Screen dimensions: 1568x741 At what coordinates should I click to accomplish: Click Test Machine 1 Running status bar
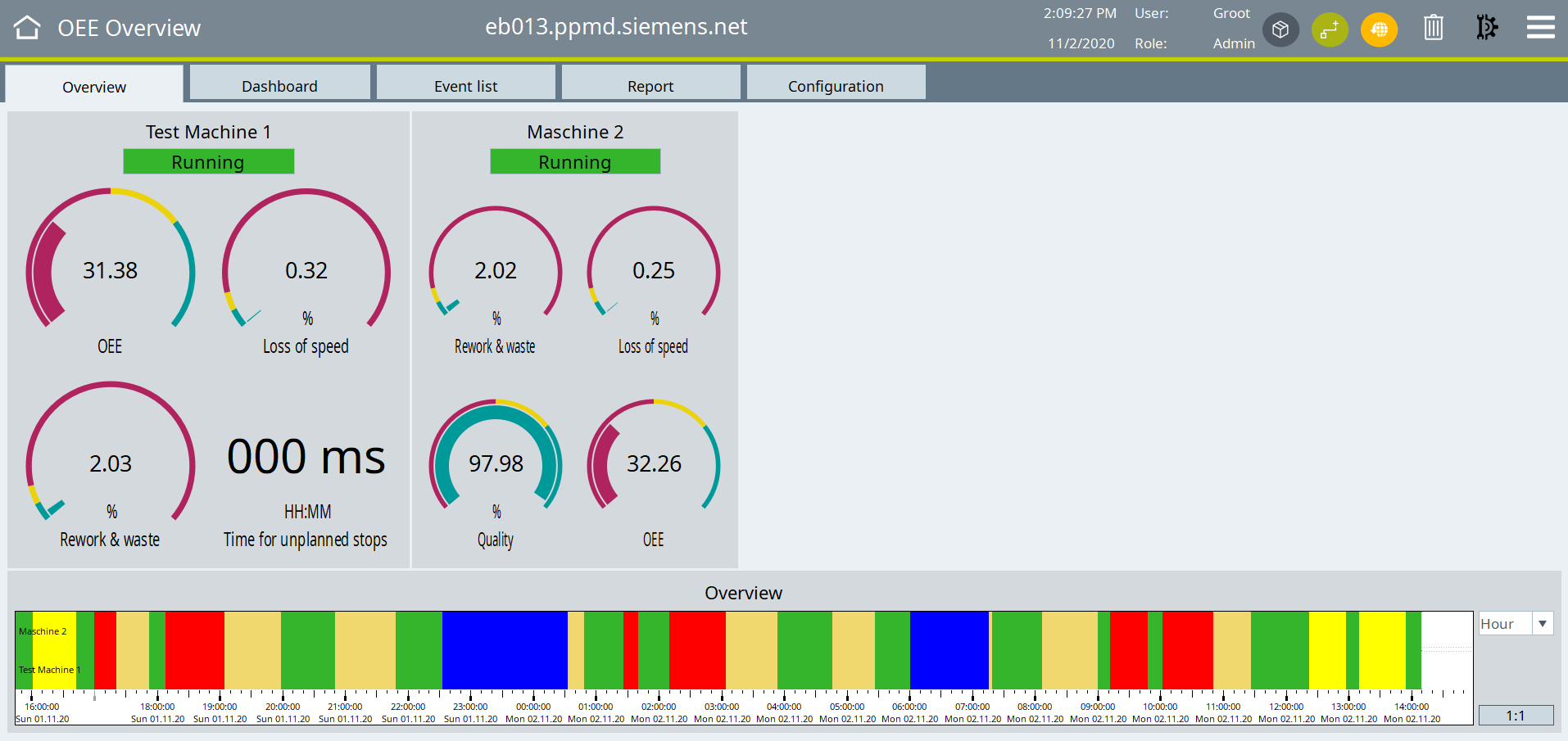tap(208, 162)
